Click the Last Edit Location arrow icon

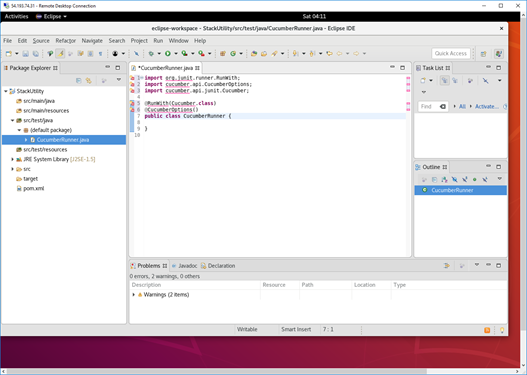coord(329,53)
